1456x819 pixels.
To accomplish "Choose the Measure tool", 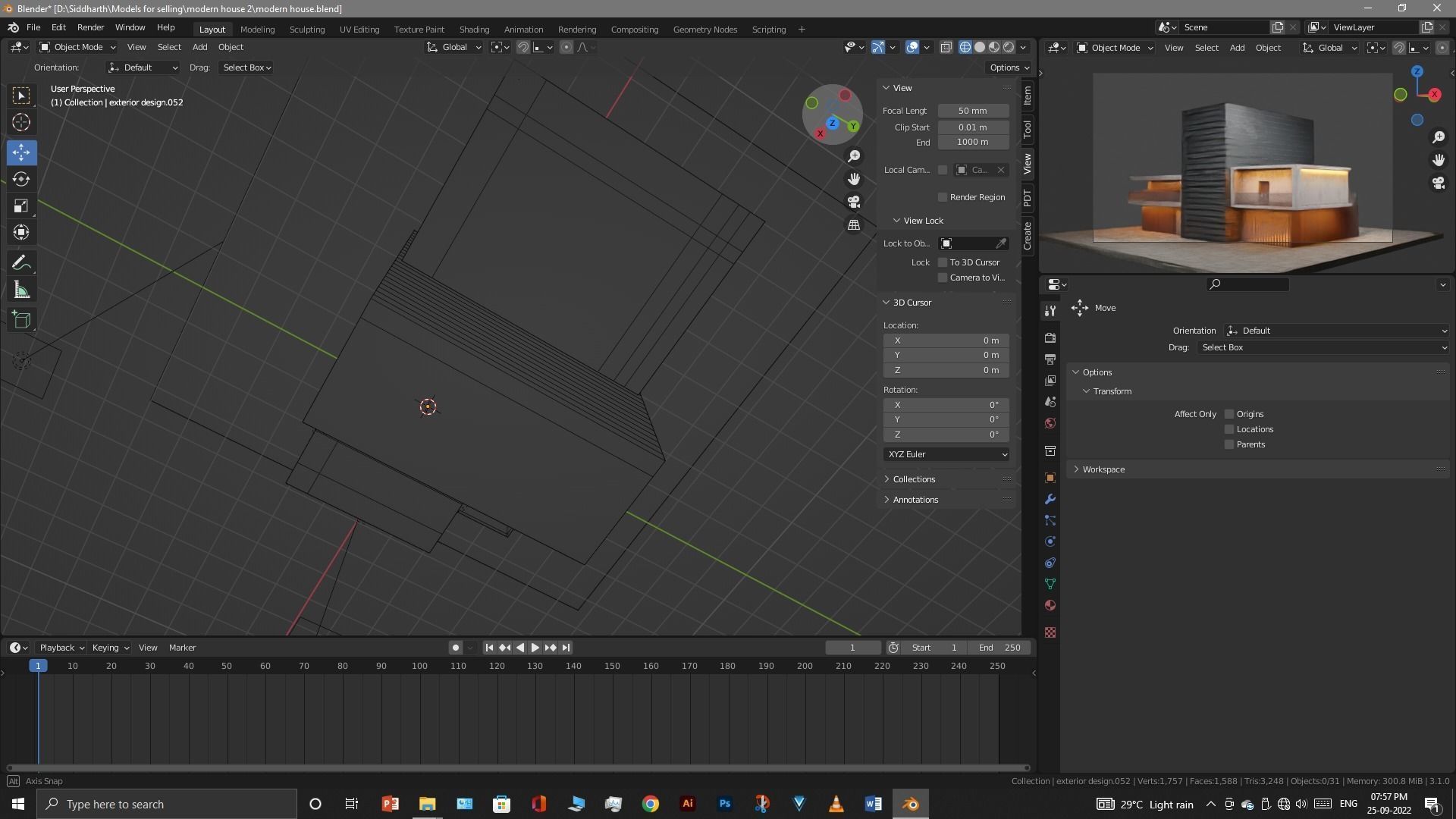I will 21,290.
